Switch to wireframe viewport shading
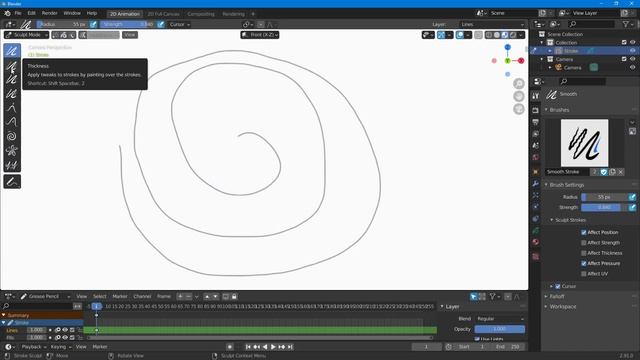The image size is (640, 360). 489,35
